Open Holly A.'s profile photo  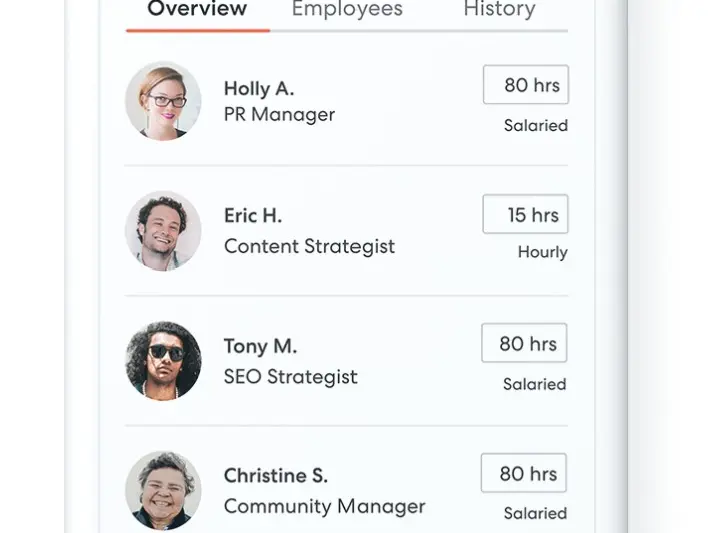(163, 100)
